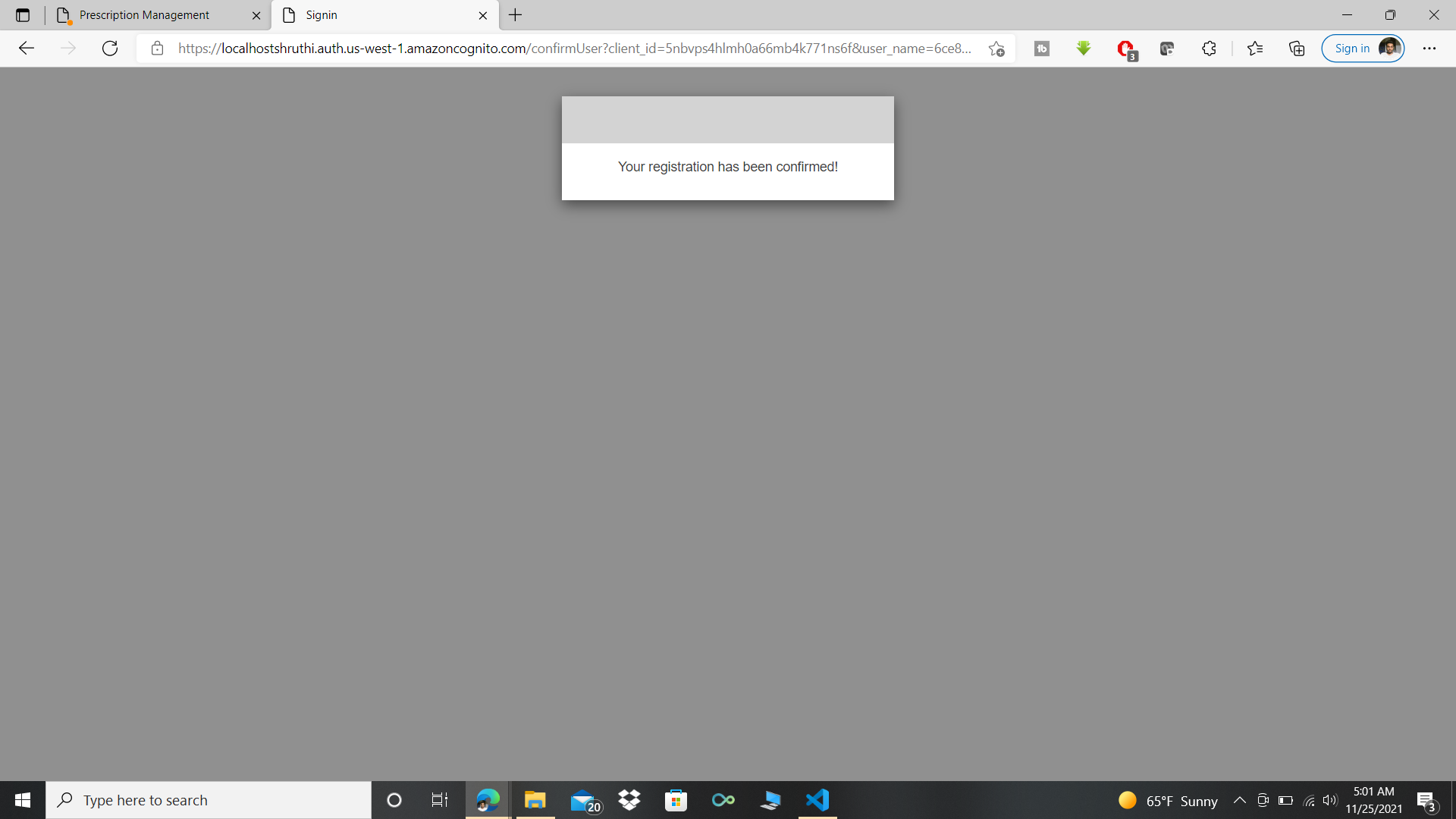Select the Signin tab
Screen dimensions: 1456x819
coord(379,15)
